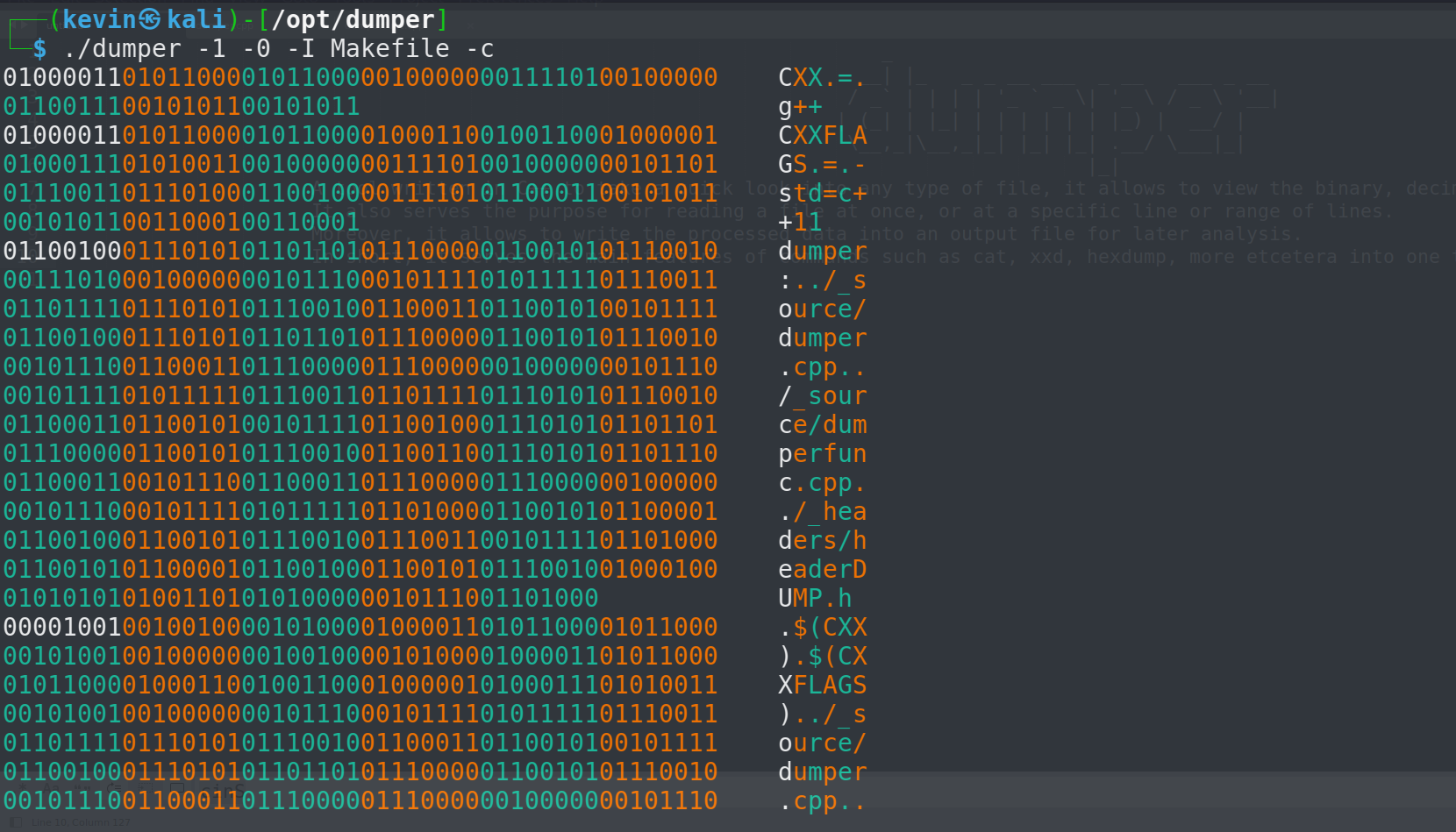
Task: Click the ASCII output '+11'
Action: (800, 222)
